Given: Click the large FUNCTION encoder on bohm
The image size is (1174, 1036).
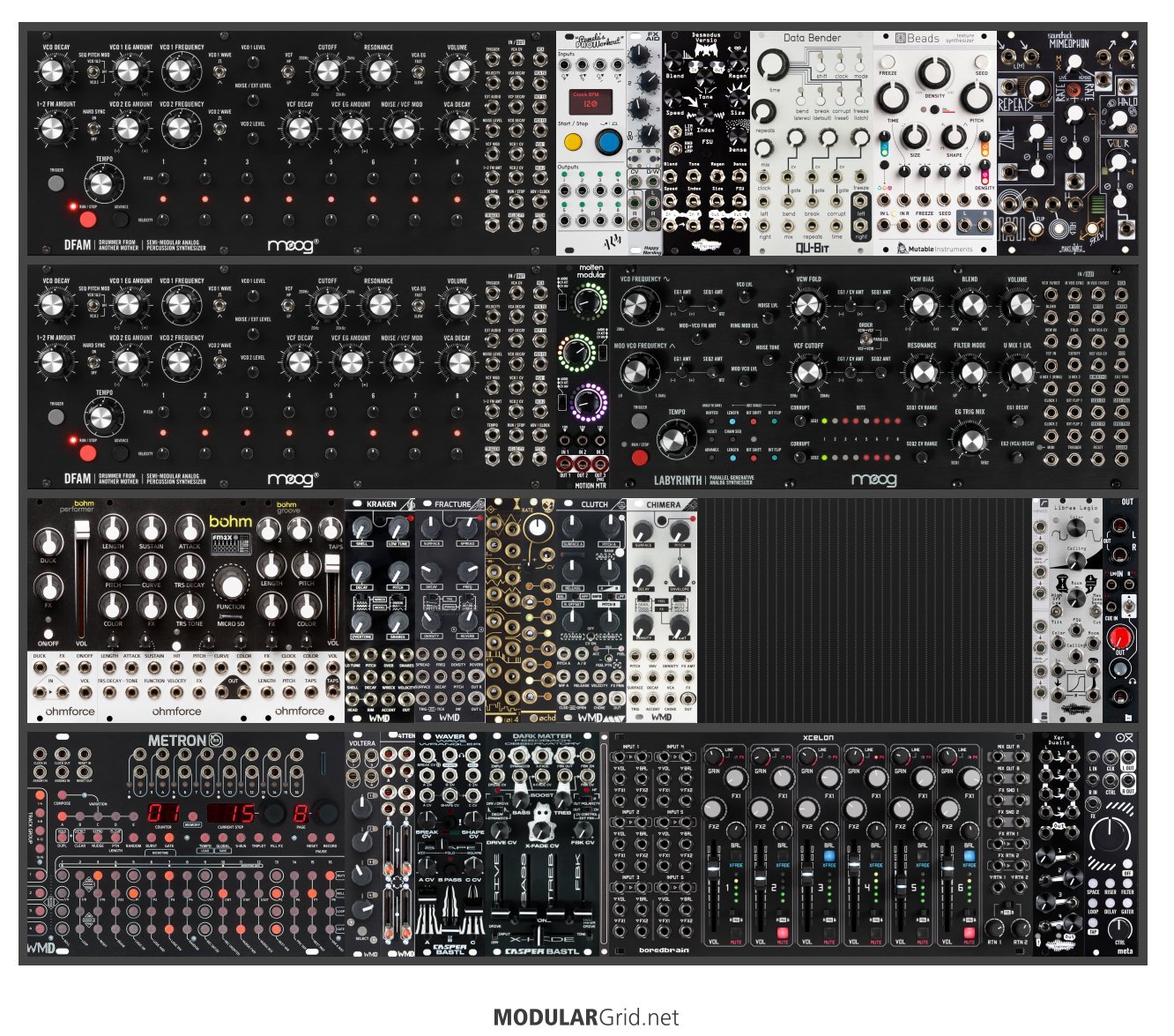Looking at the screenshot, I should [230, 585].
